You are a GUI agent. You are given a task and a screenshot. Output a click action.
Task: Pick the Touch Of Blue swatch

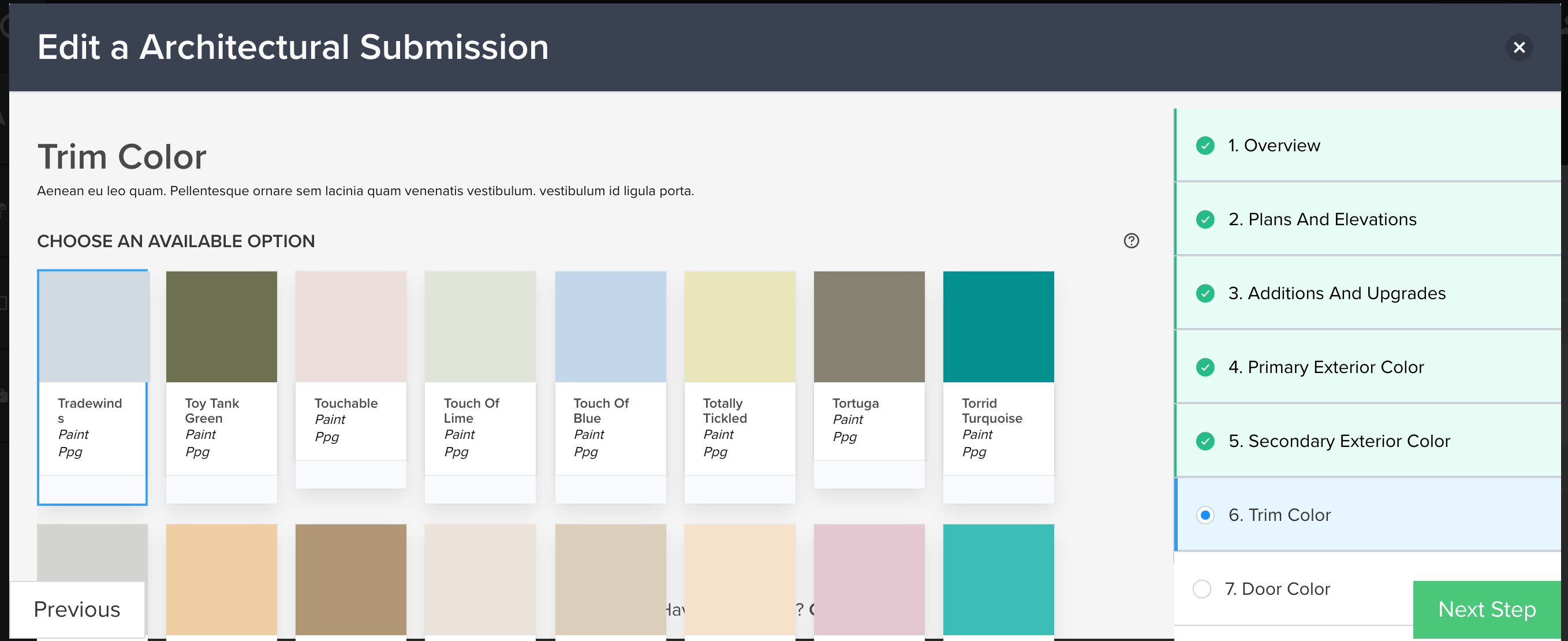click(x=610, y=327)
